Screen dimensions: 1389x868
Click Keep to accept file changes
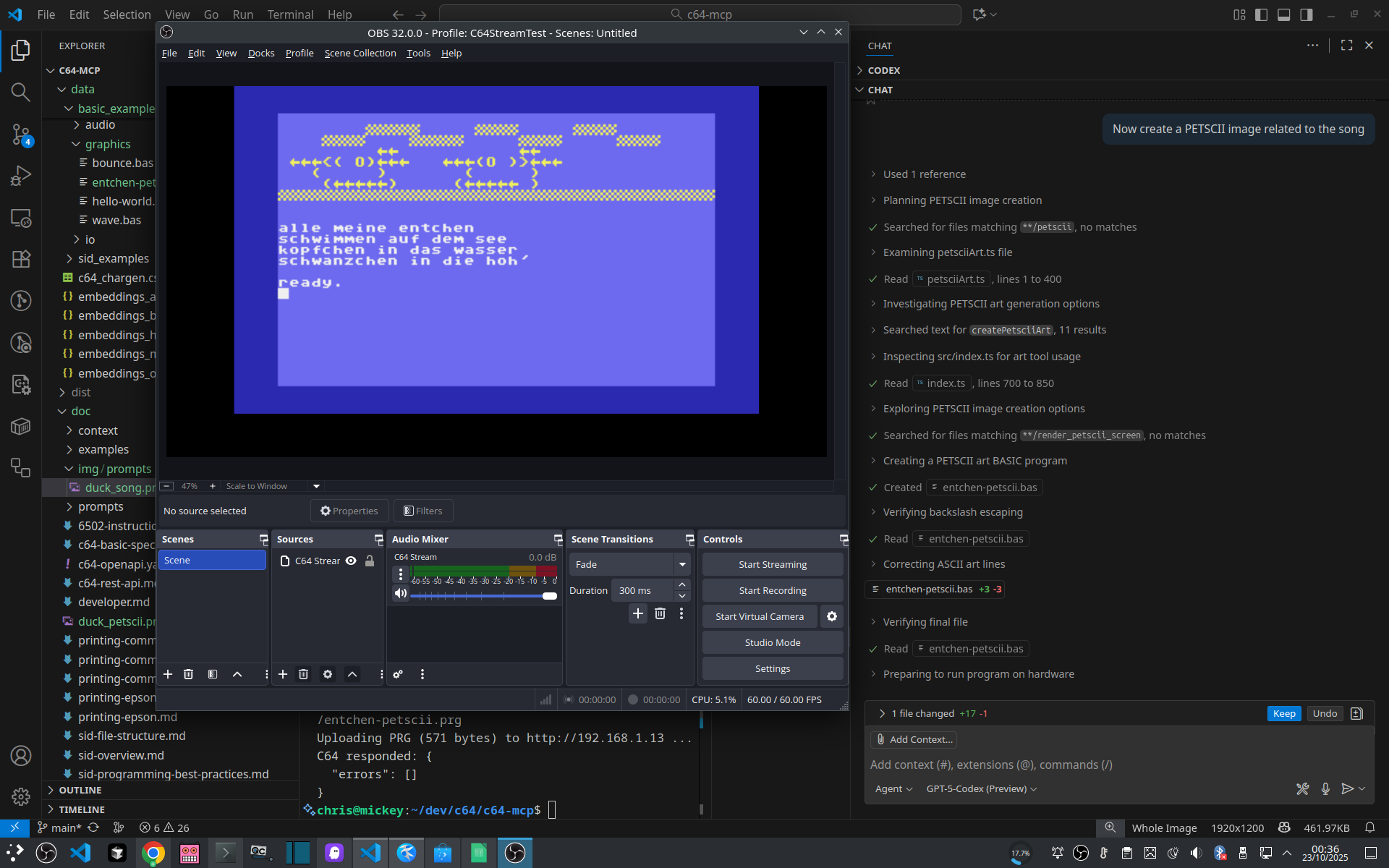(x=1283, y=713)
